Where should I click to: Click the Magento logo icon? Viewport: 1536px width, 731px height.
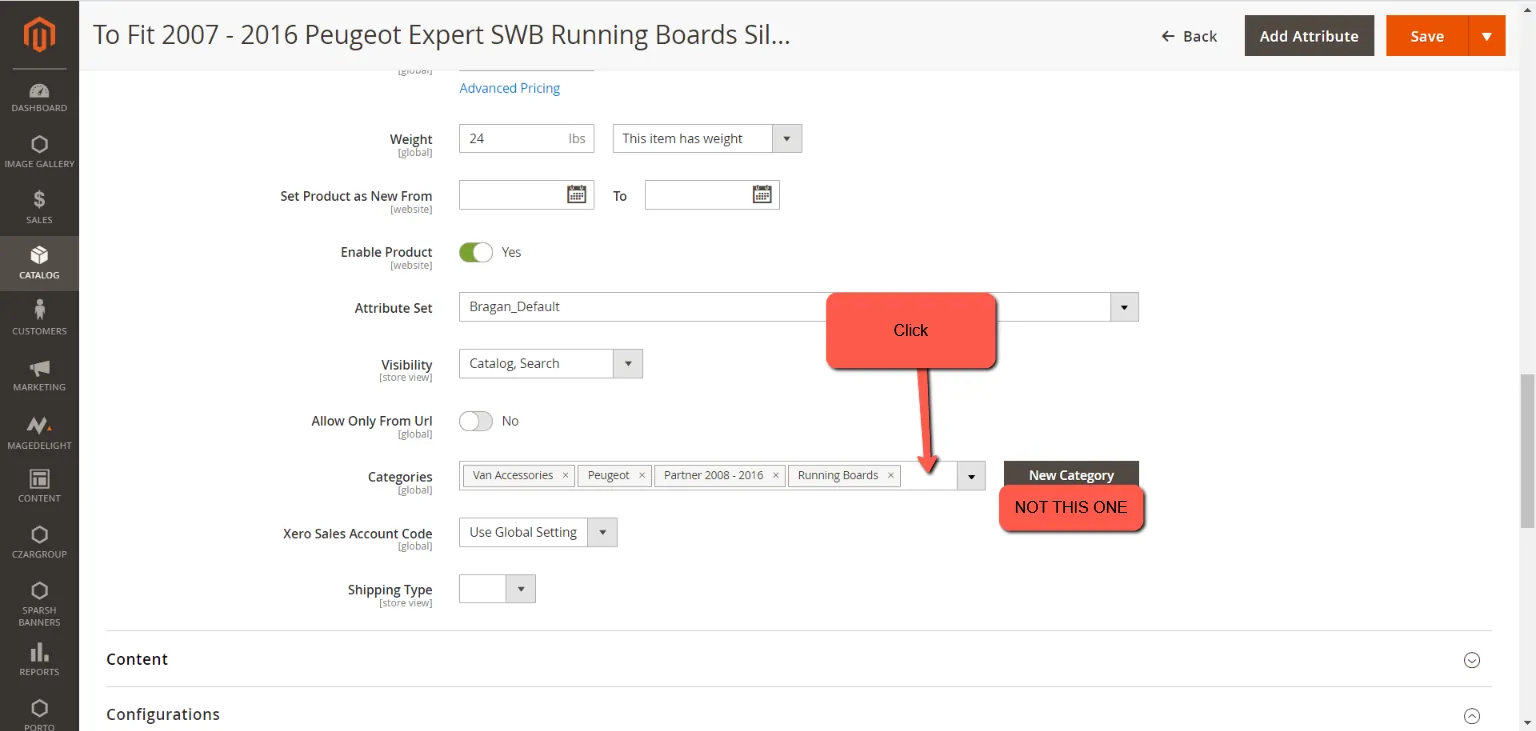pos(39,35)
